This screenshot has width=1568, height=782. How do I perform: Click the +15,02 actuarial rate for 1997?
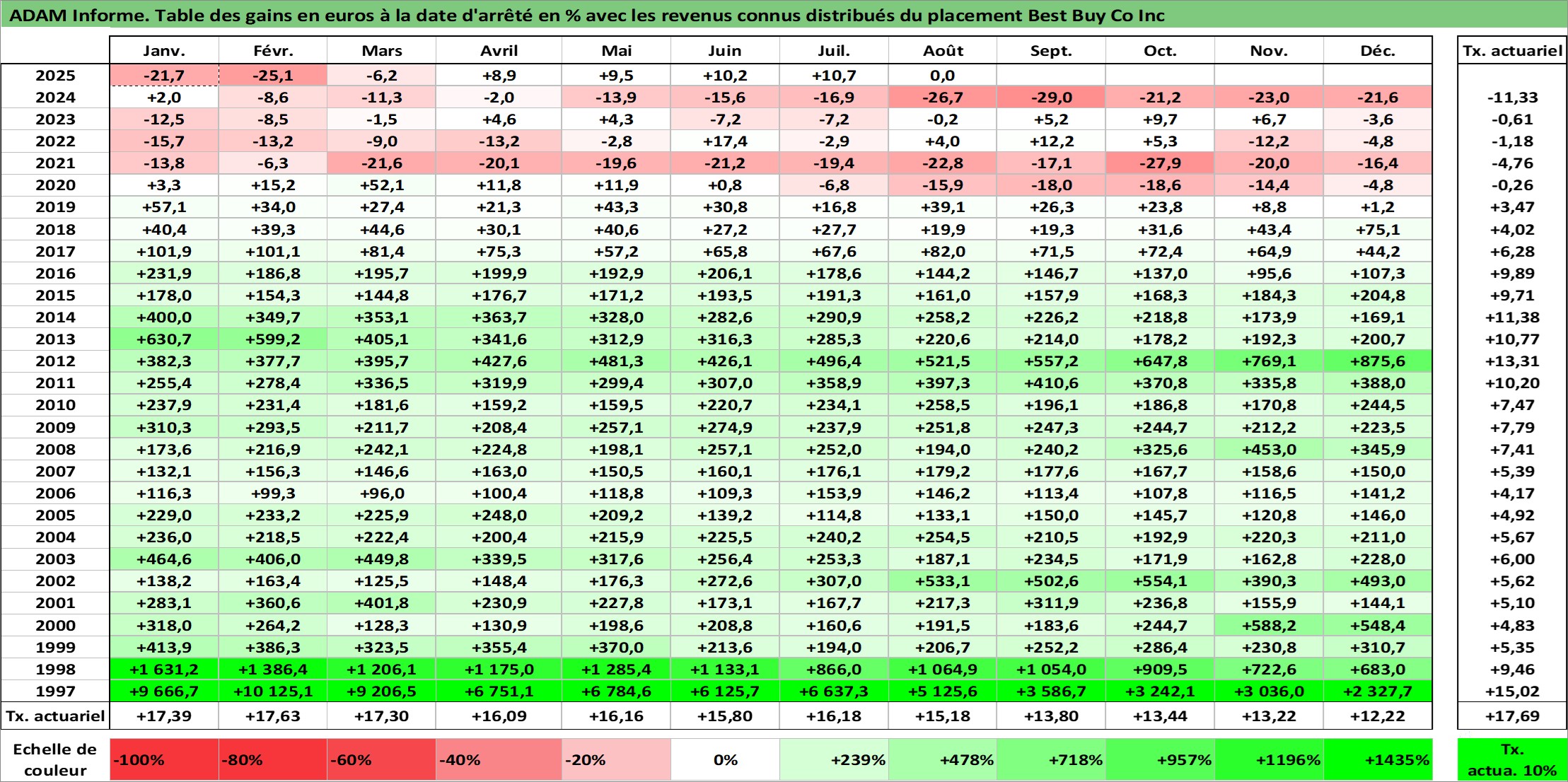(1512, 691)
